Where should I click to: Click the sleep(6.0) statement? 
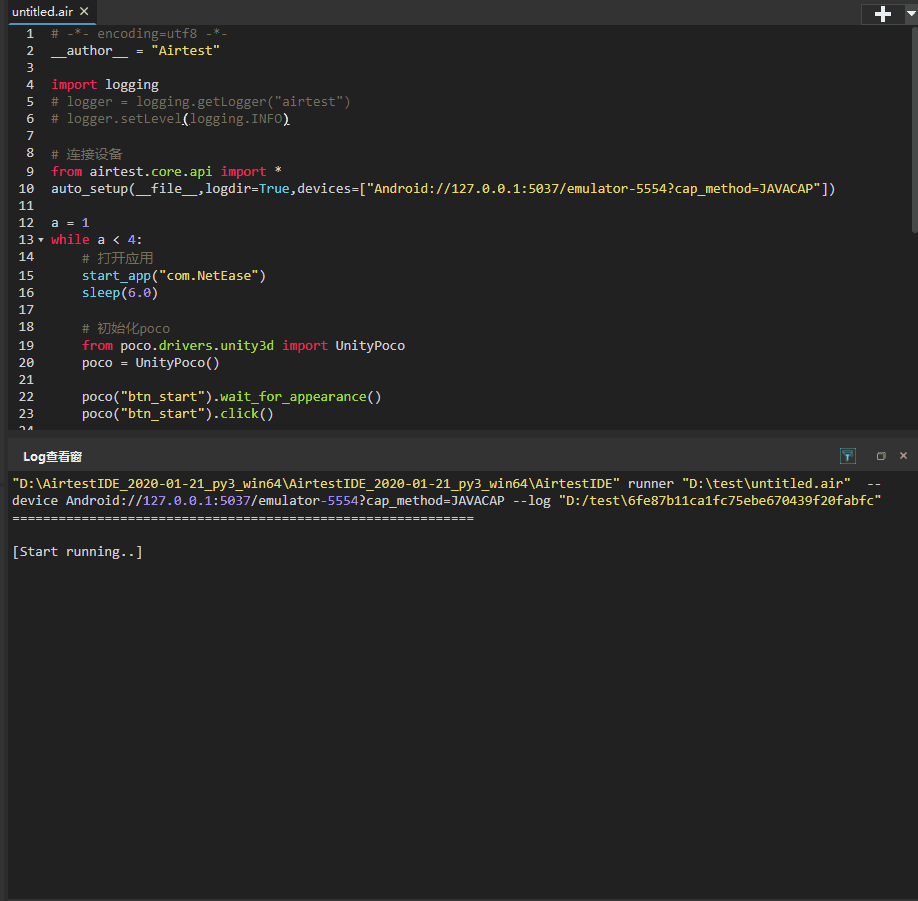120,293
